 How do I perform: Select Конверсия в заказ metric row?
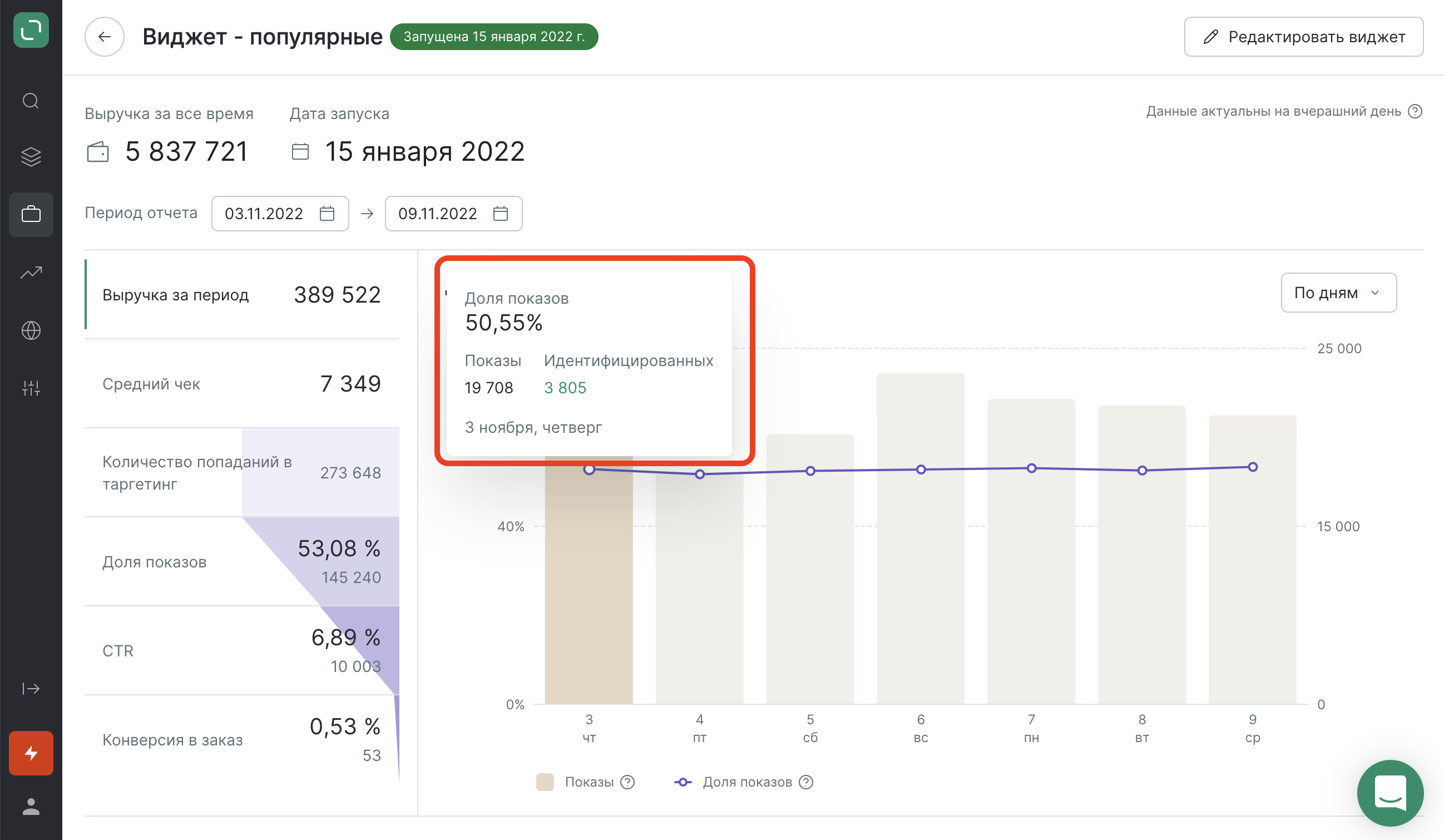click(242, 740)
